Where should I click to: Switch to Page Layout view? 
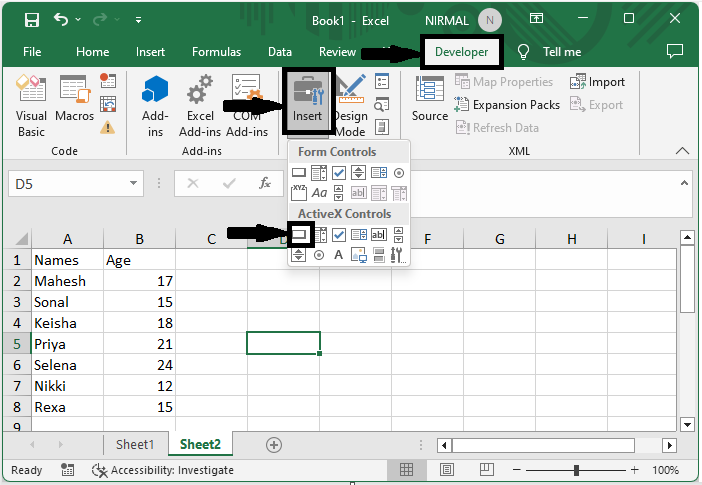(447, 470)
